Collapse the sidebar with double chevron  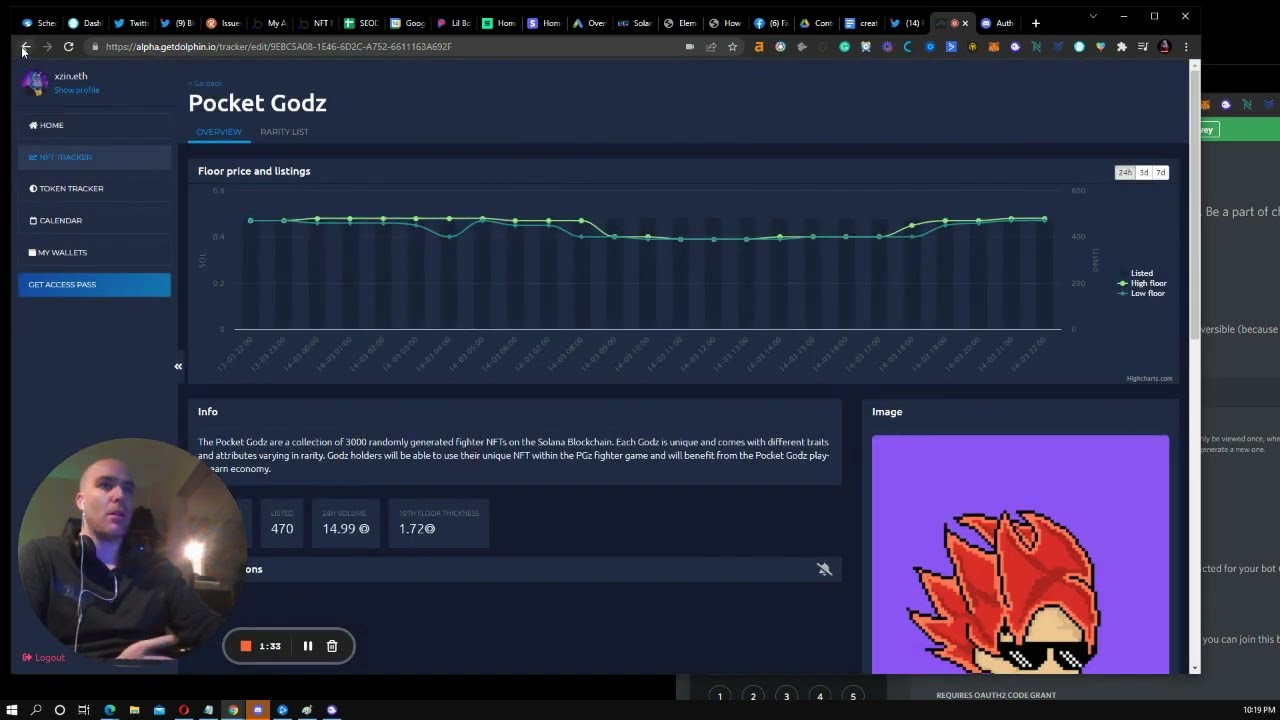(x=178, y=366)
